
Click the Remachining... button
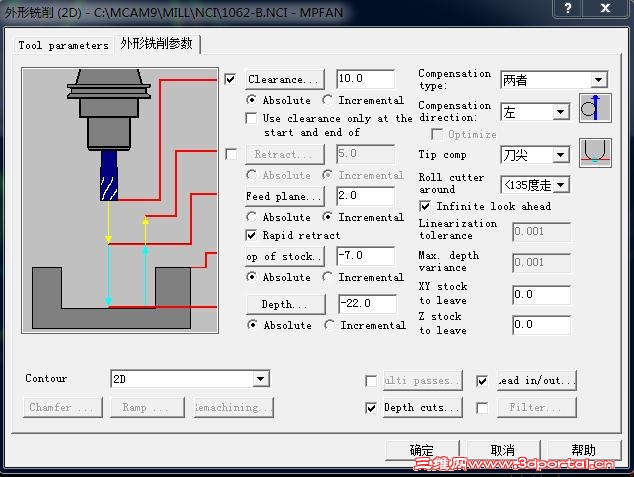pos(234,407)
